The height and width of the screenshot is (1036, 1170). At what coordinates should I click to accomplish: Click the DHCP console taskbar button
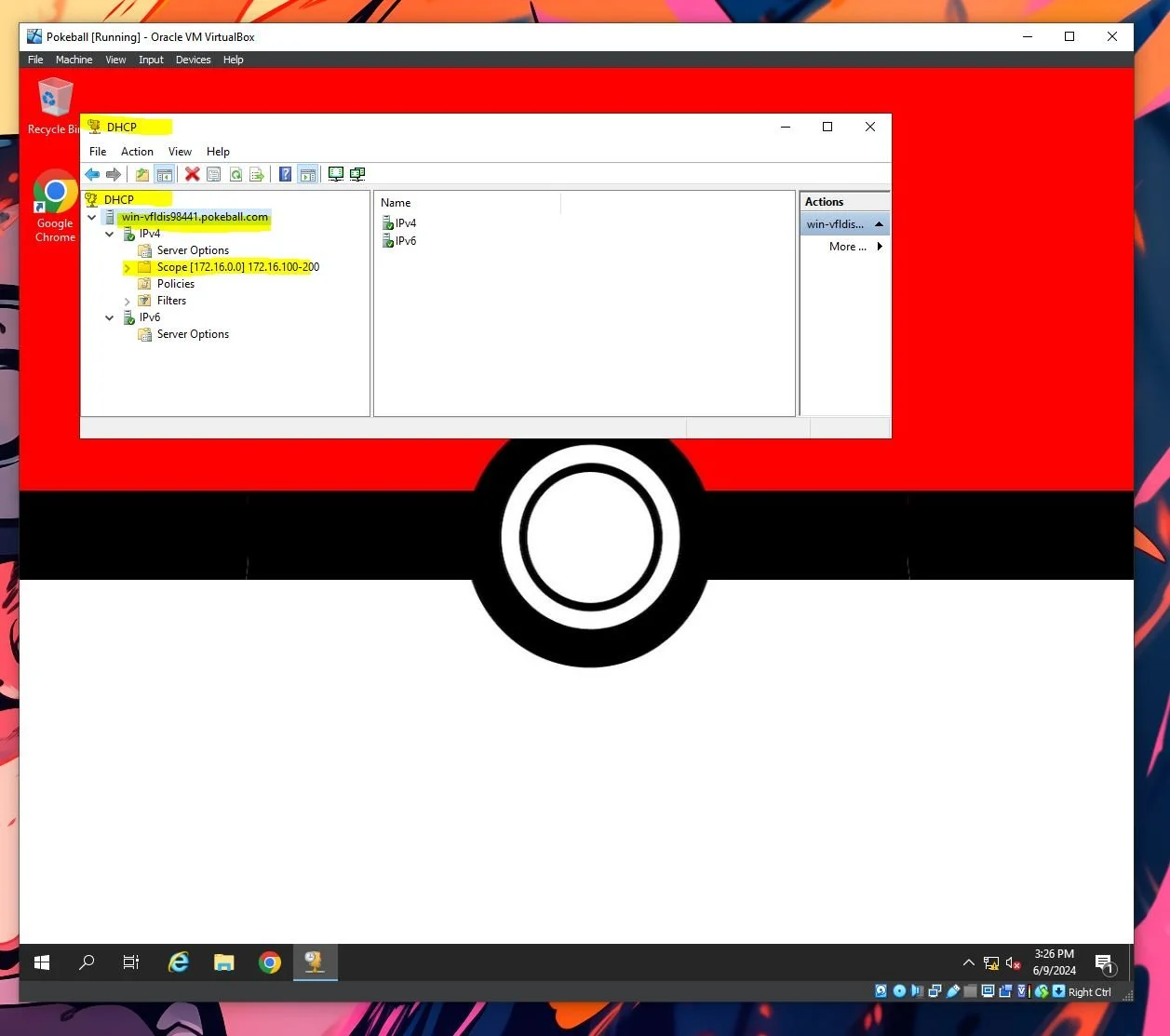[x=316, y=962]
